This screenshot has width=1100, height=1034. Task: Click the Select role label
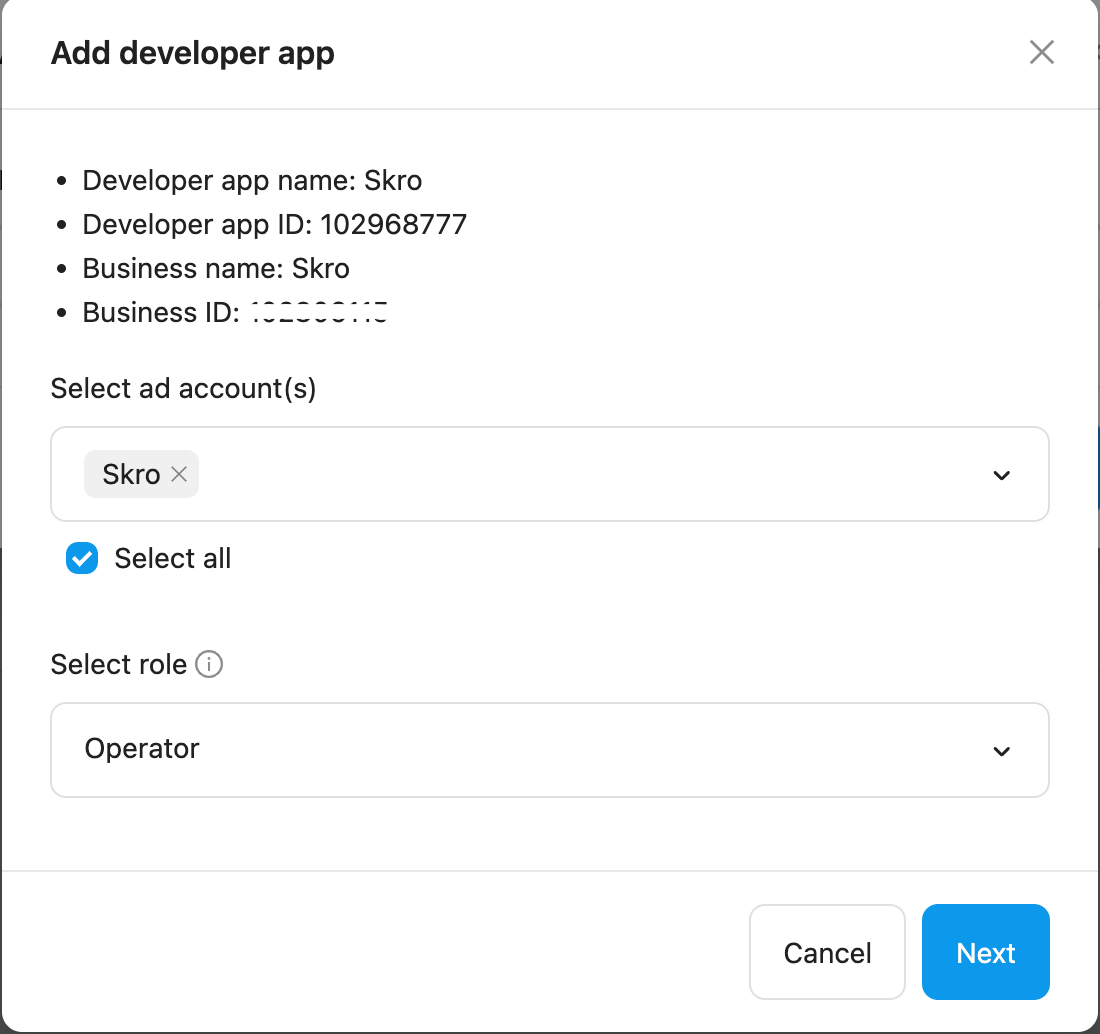click(x=119, y=664)
